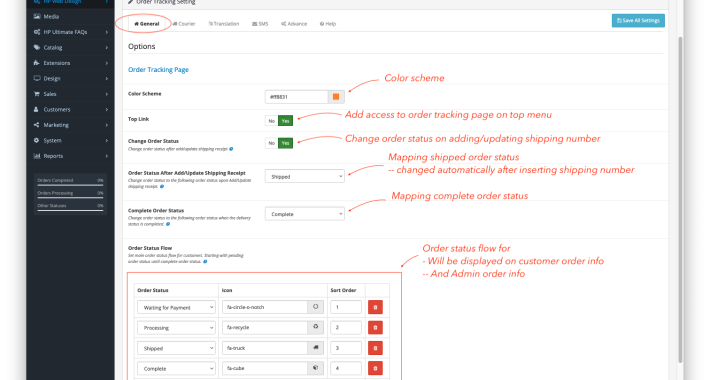Click the Design monitor icon in sidebar

click(x=37, y=78)
